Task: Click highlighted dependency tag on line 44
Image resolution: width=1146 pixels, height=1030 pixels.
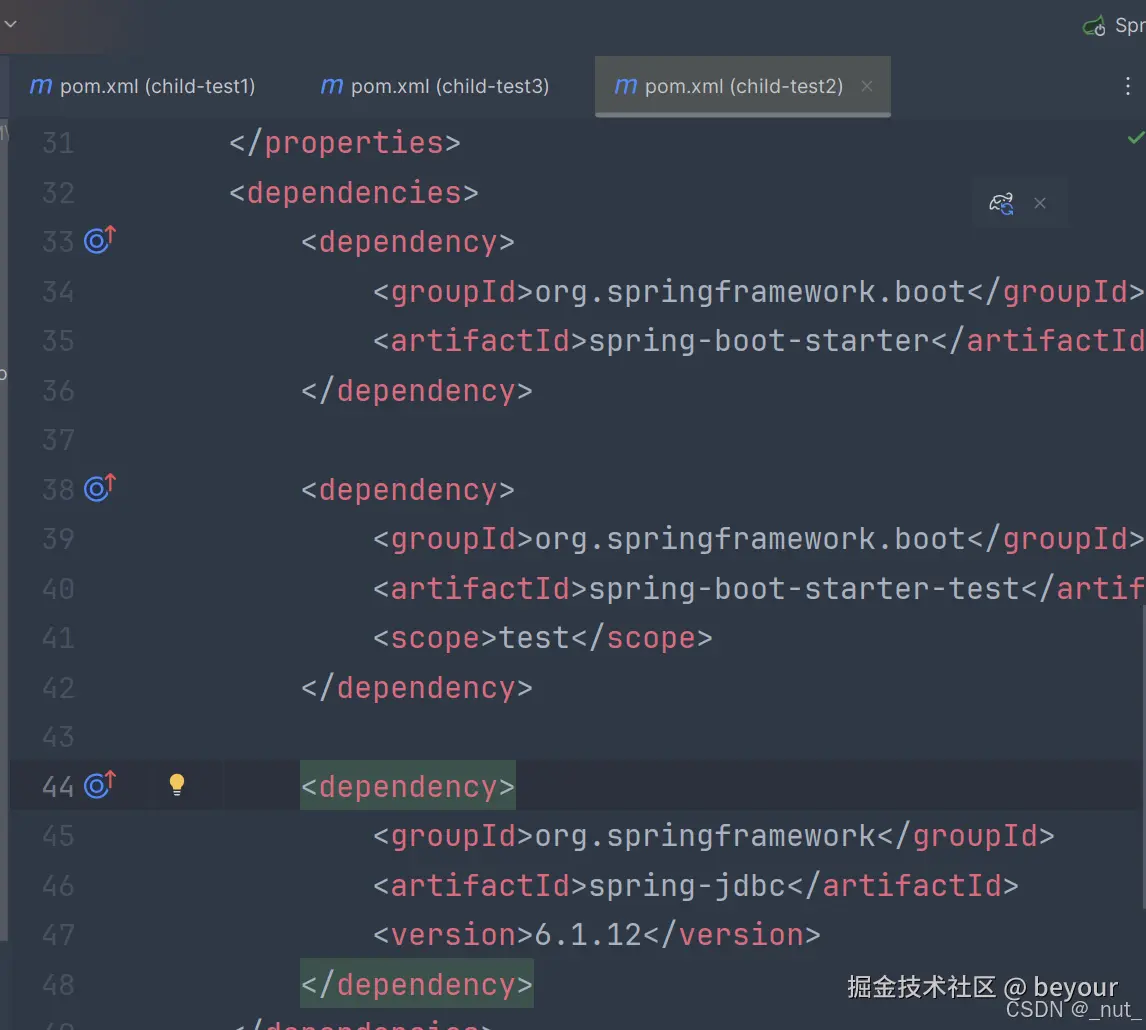Action: point(408,786)
